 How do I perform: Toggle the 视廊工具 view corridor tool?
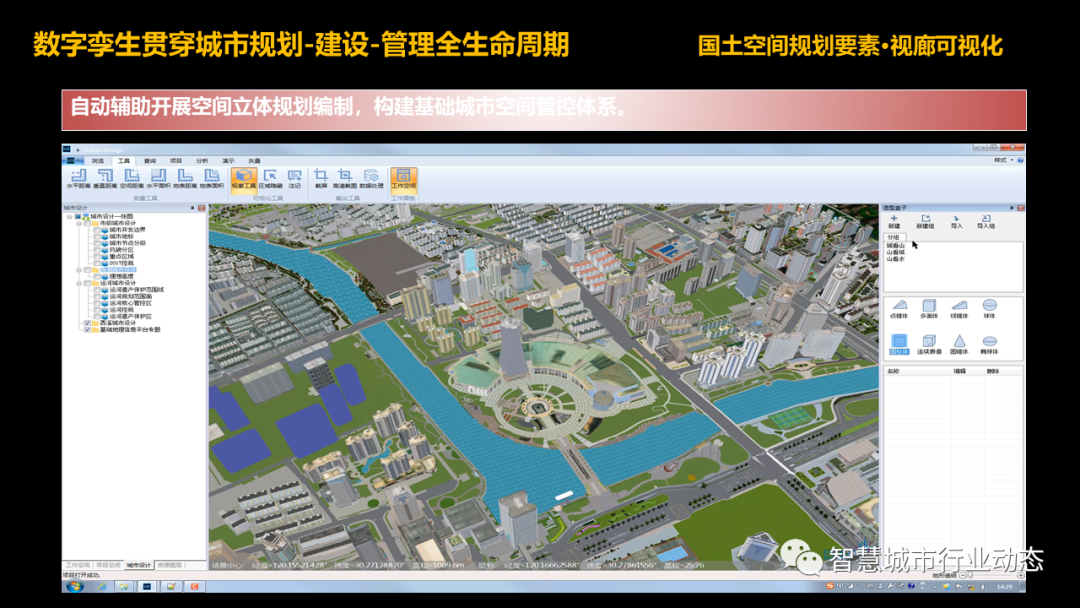coord(244,179)
